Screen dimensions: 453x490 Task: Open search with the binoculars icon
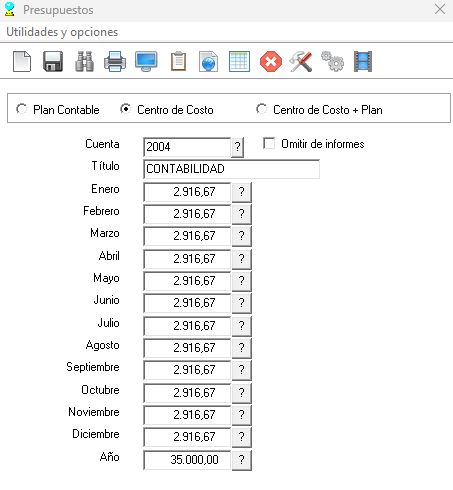[x=84, y=62]
